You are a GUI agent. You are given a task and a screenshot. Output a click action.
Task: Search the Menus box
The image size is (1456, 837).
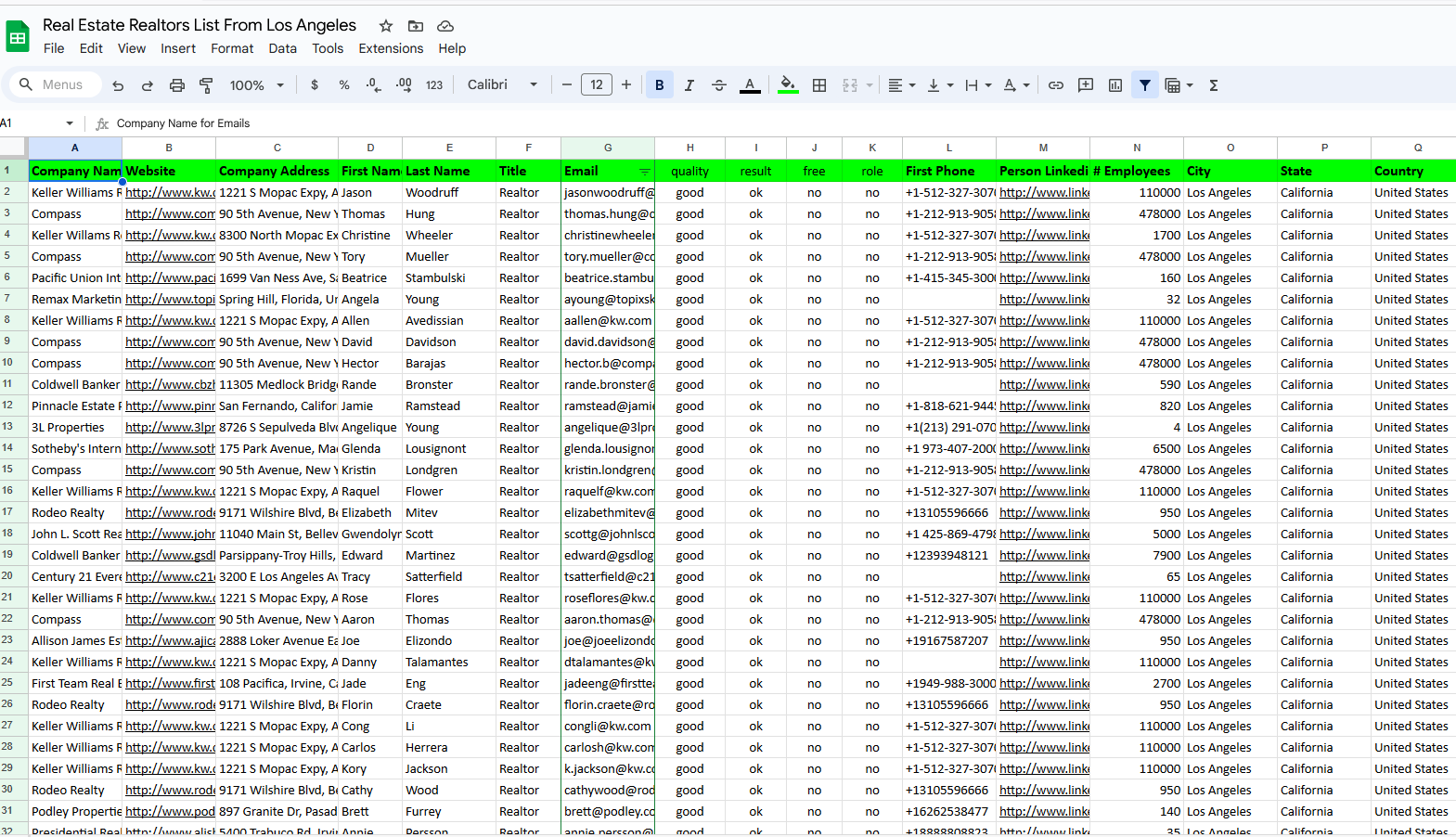point(54,85)
